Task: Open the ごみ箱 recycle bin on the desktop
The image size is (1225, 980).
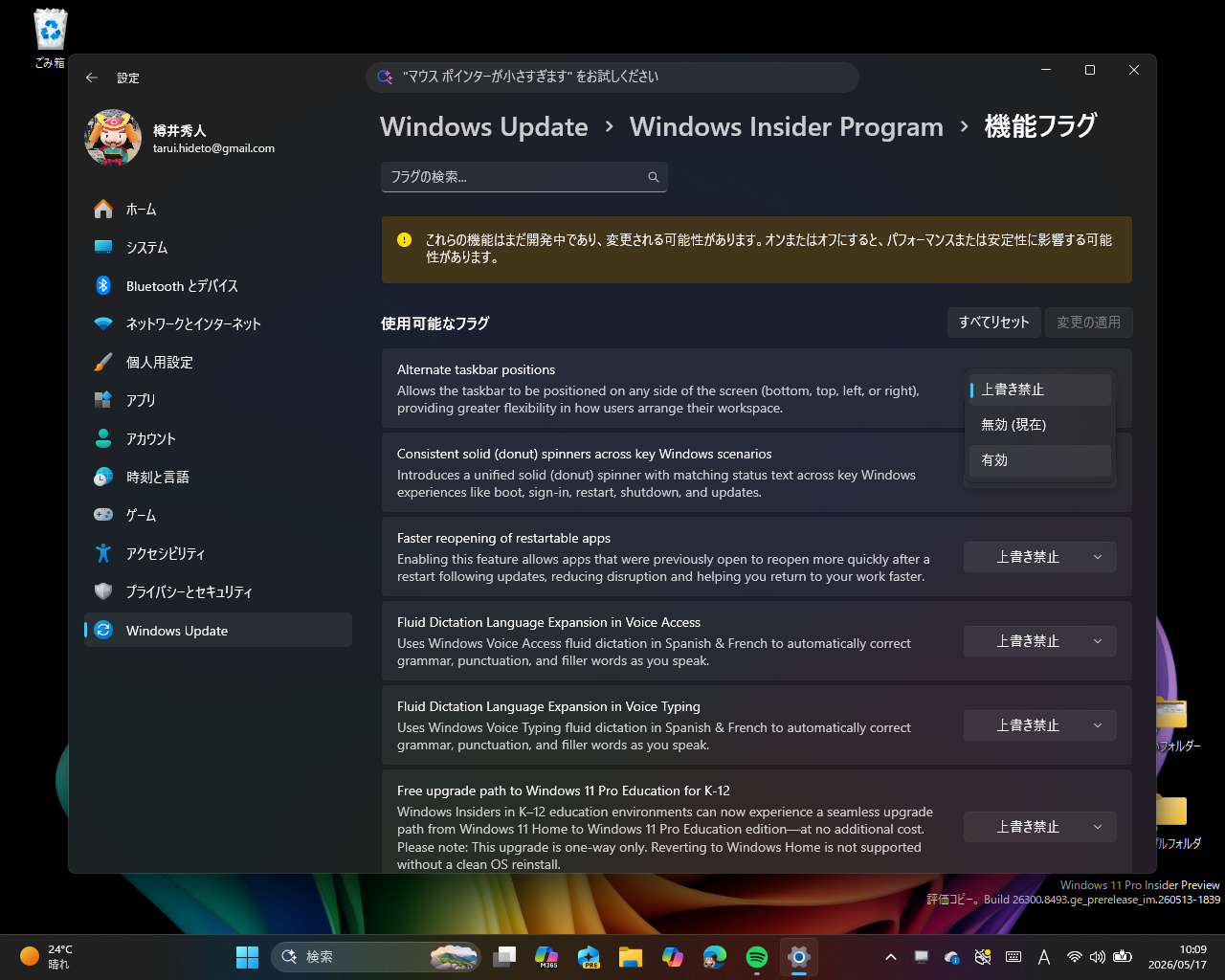Action: click(x=50, y=38)
